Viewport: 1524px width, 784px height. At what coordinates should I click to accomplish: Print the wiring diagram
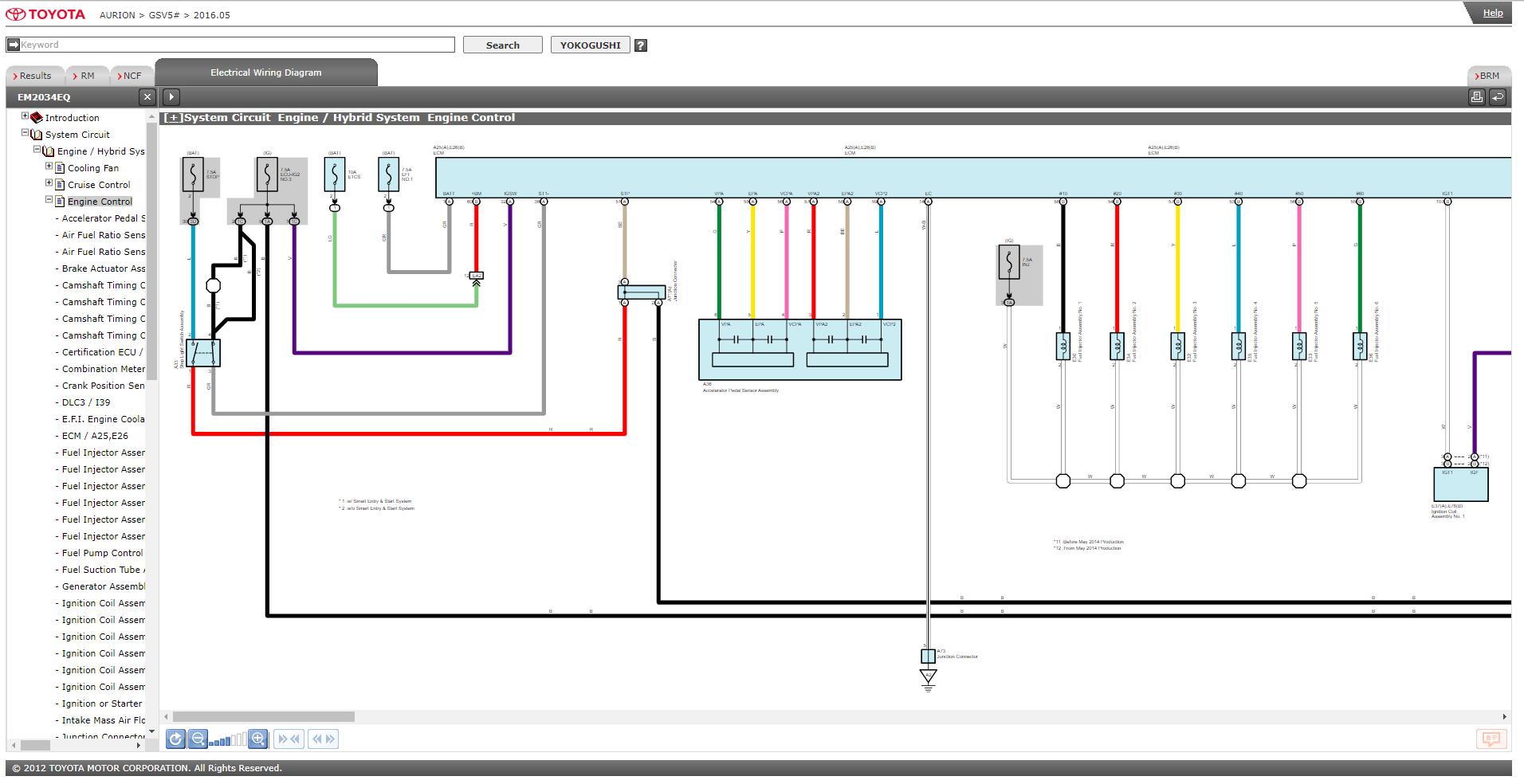[1476, 97]
